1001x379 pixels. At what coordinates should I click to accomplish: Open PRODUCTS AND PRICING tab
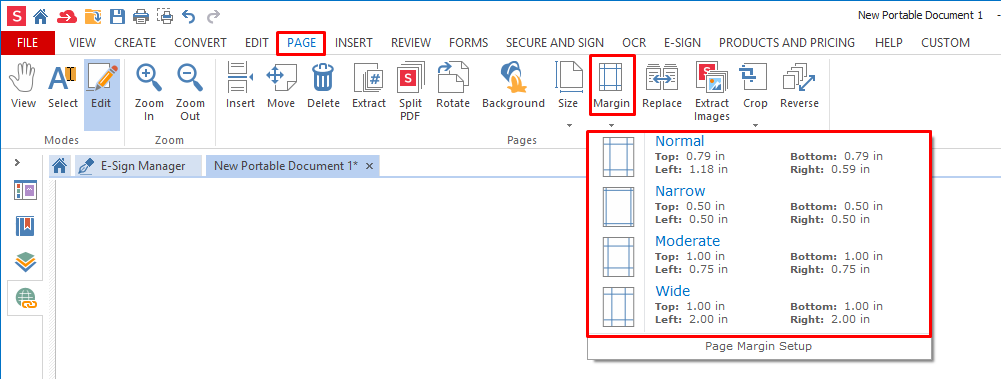point(786,43)
